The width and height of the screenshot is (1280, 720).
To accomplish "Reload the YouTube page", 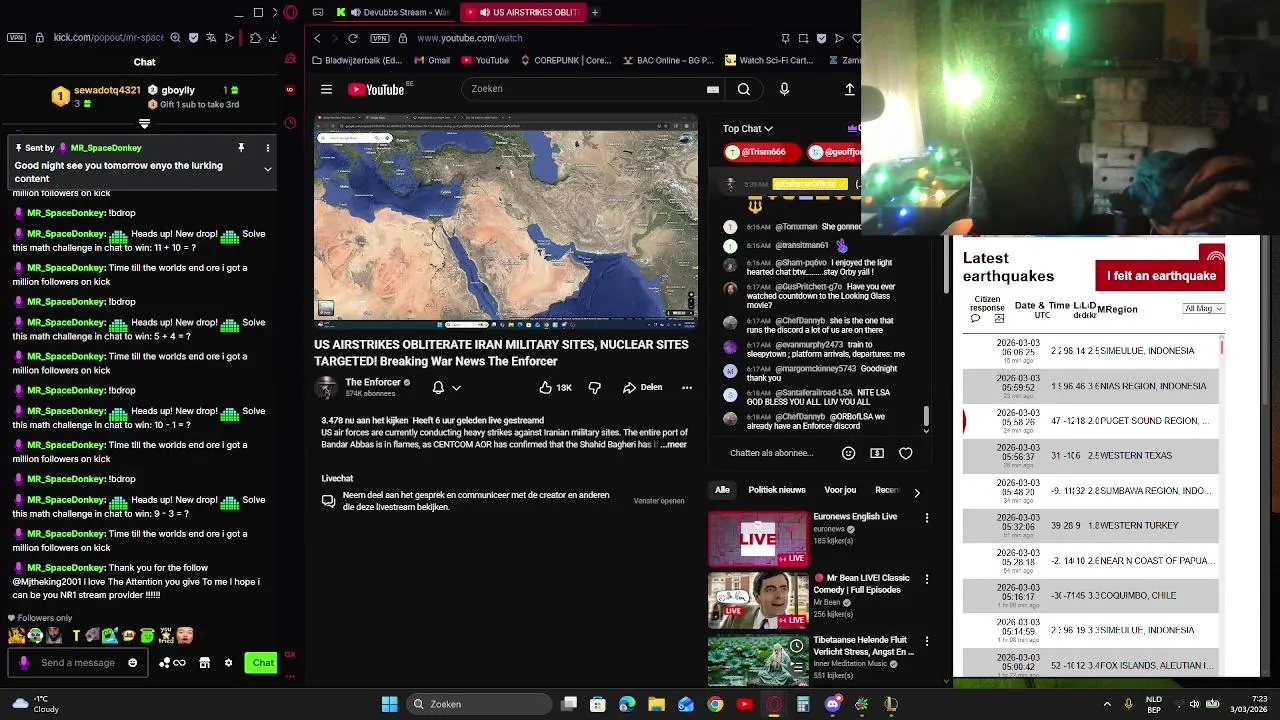I will click(353, 38).
